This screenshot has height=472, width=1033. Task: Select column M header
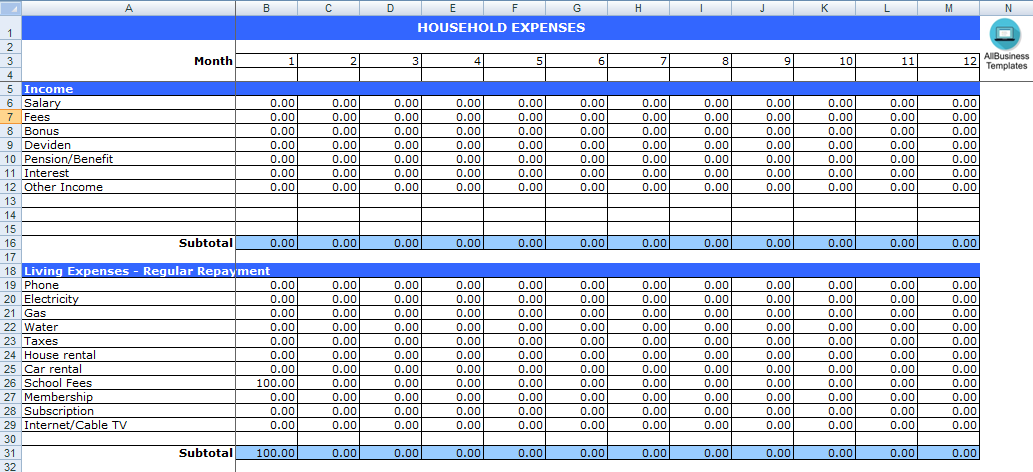point(949,8)
